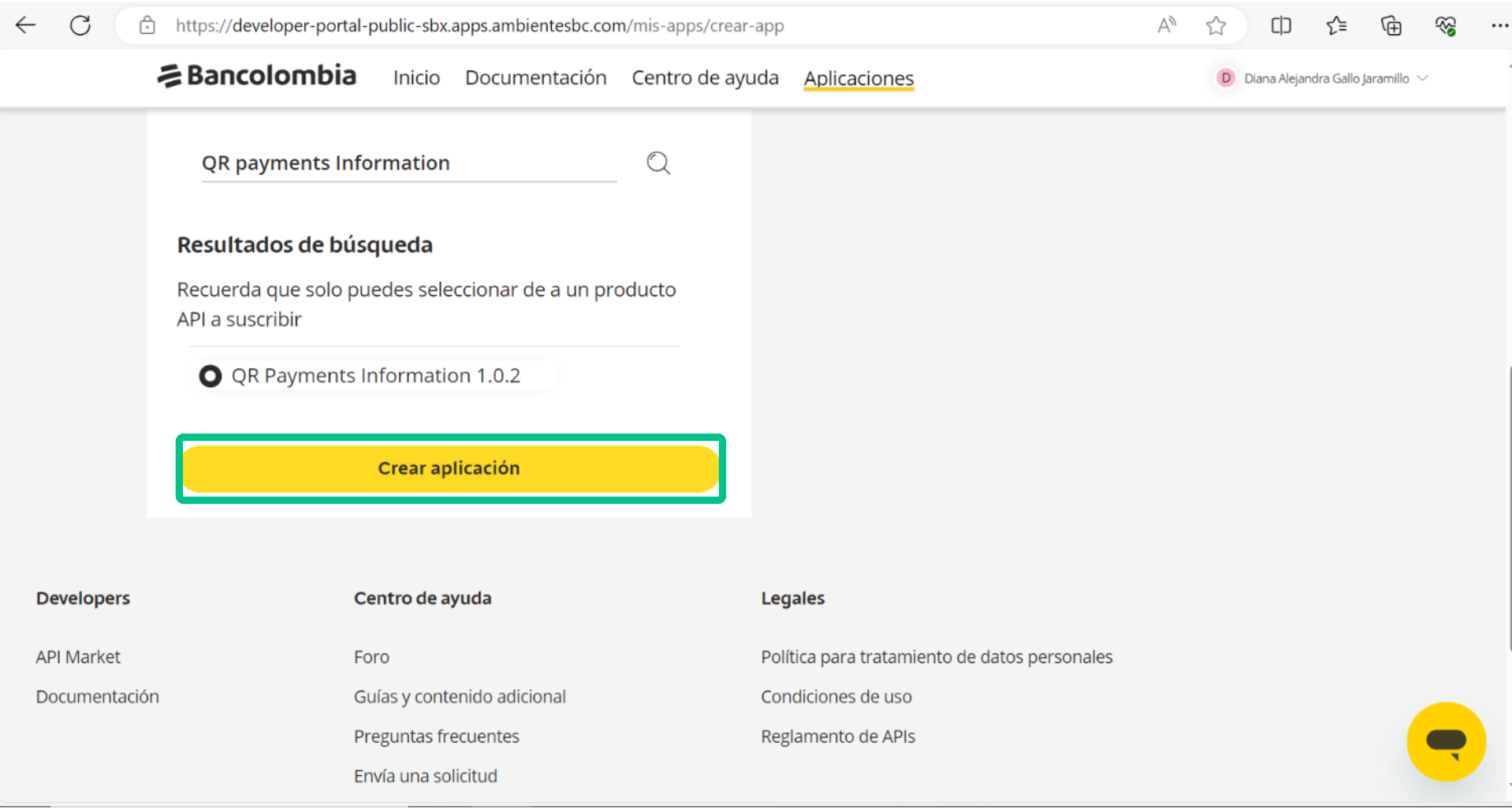
Task: Go to the Aplicaciones section
Action: 859,78
